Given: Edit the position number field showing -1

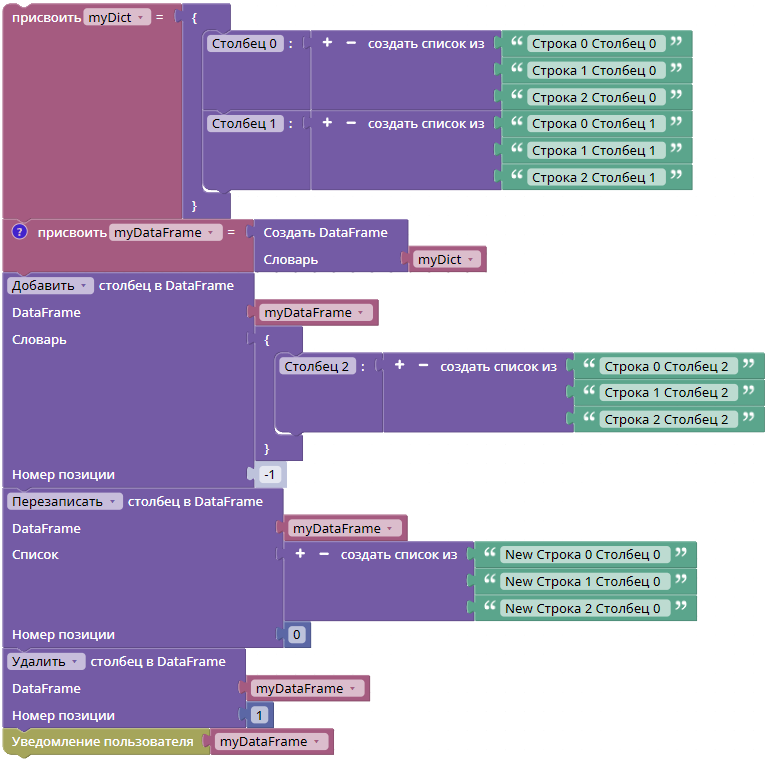Looking at the screenshot, I should click(269, 475).
